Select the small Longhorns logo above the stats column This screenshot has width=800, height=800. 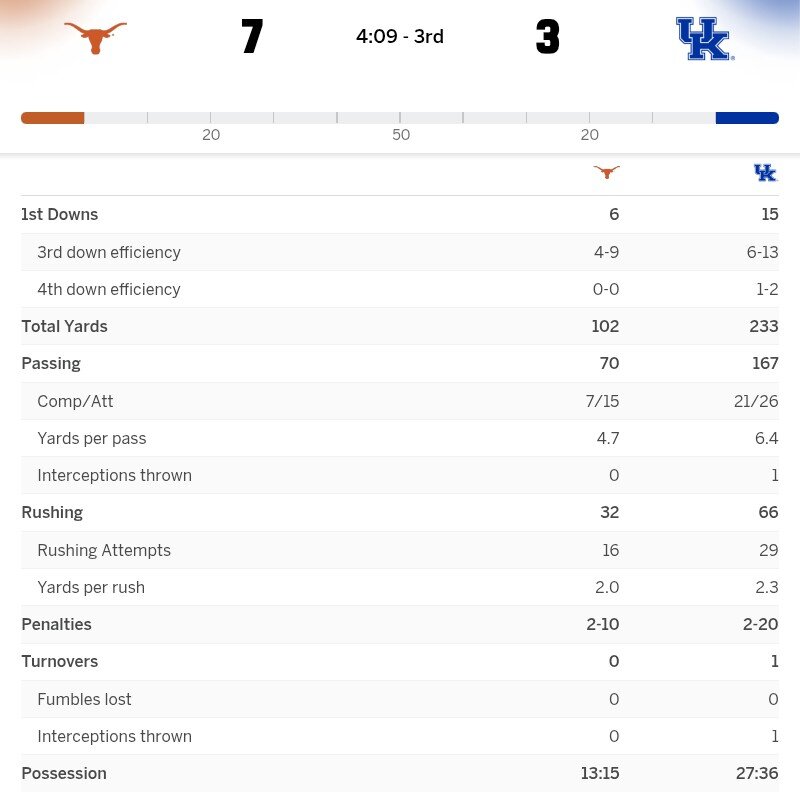(x=606, y=172)
